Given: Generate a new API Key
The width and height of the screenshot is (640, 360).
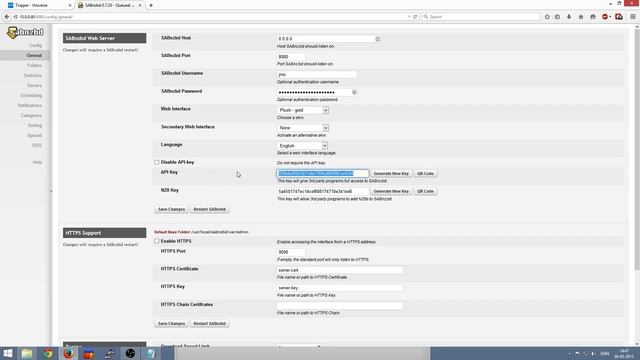Looking at the screenshot, I should 391,173.
